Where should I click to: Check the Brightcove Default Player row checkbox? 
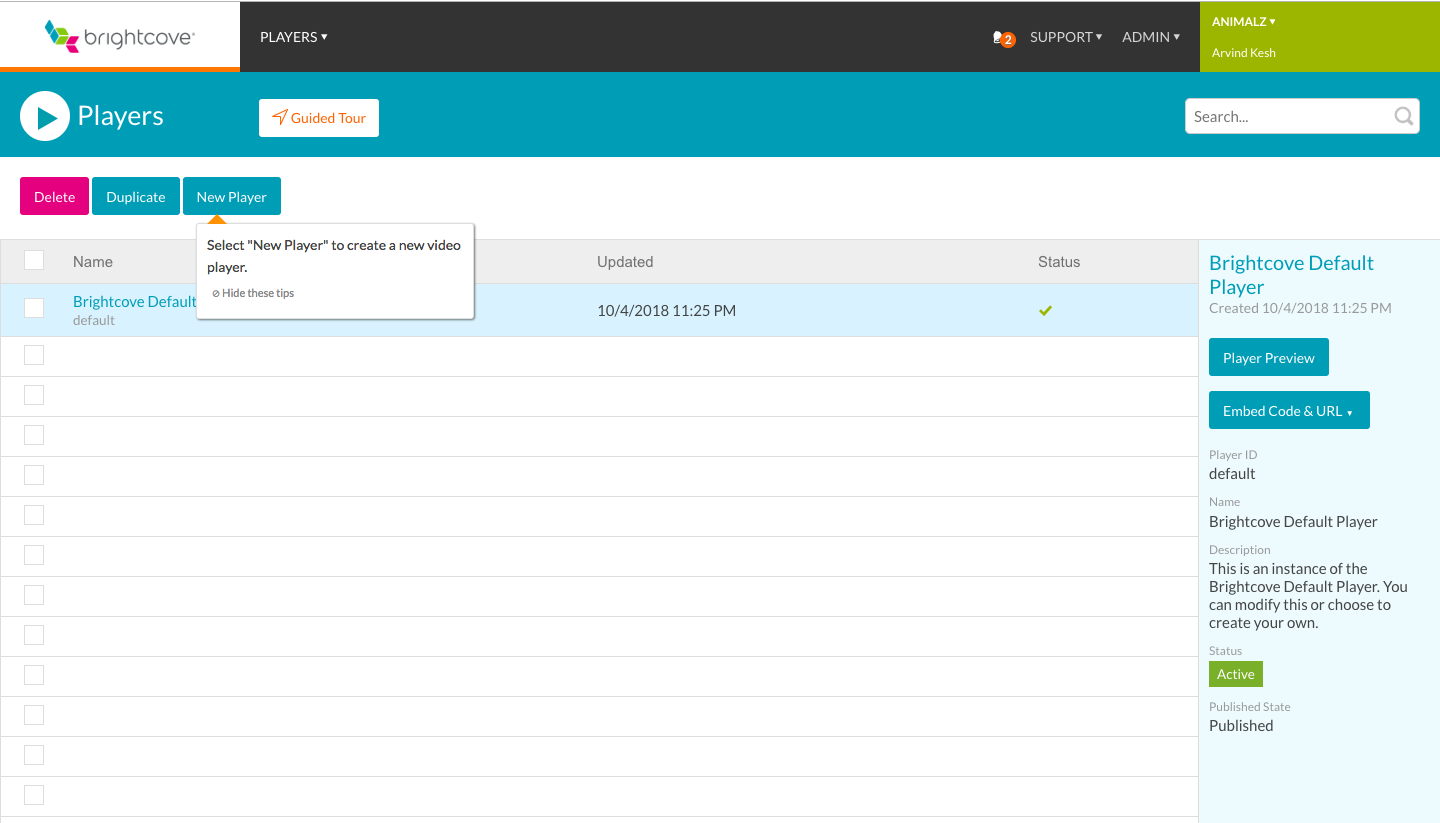pyautogui.click(x=34, y=308)
